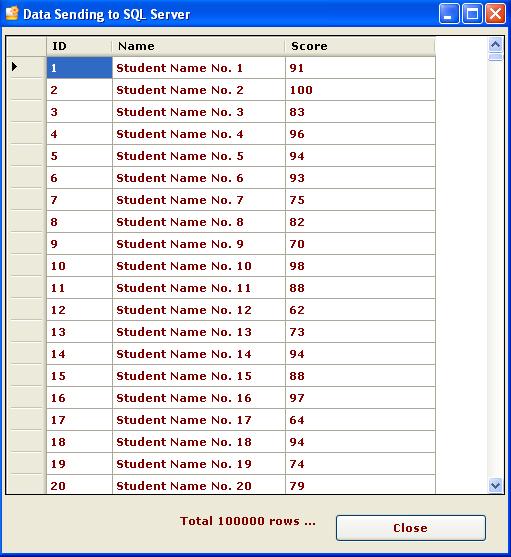511x557 pixels.
Task: Select cell 'Student Name No. 5'
Action: click(199, 156)
